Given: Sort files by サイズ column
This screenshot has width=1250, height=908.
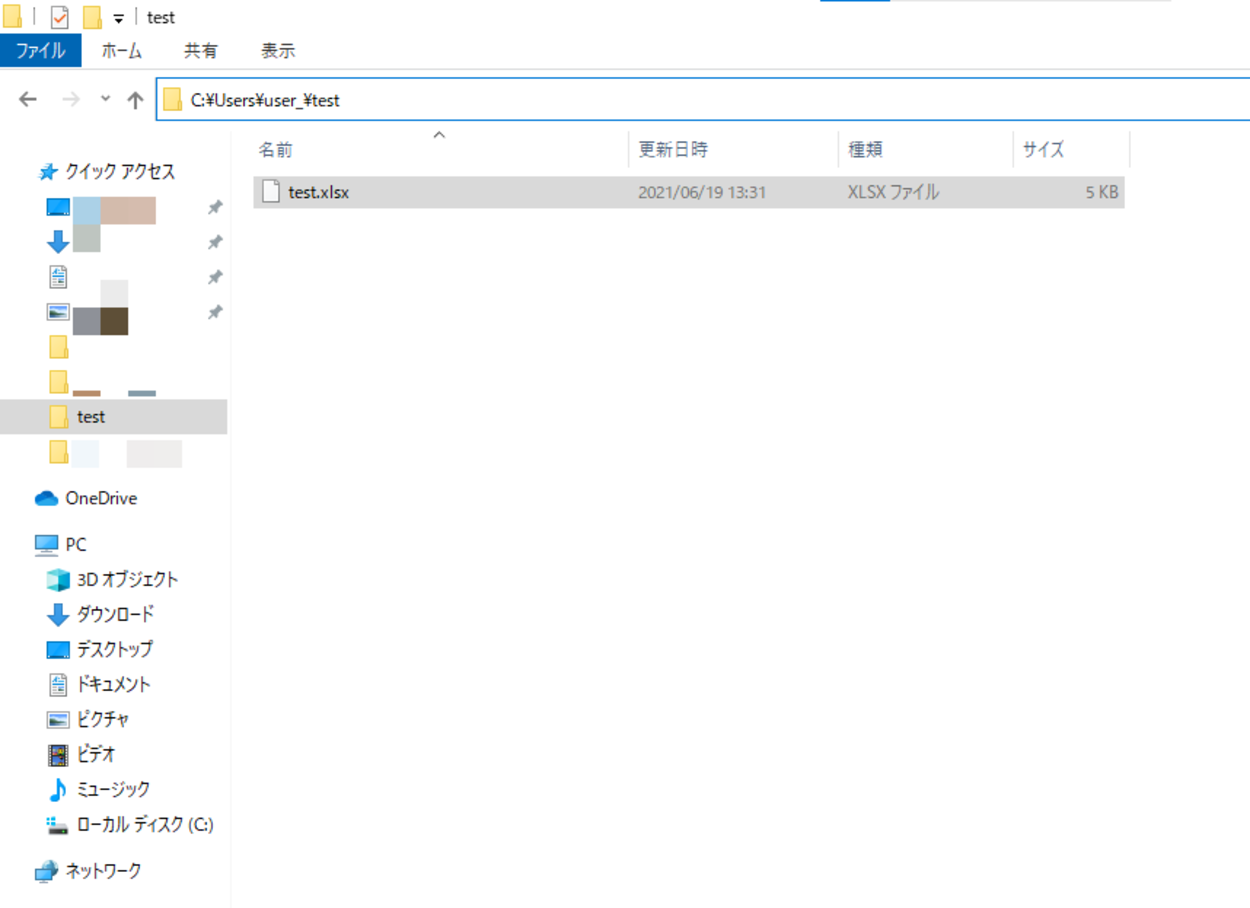Looking at the screenshot, I should pos(1043,150).
